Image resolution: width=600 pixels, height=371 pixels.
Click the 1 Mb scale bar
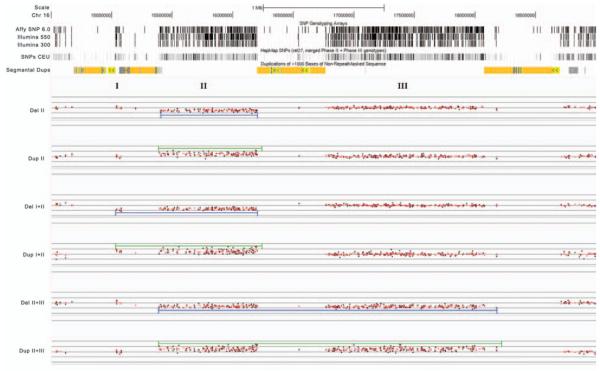324,7
